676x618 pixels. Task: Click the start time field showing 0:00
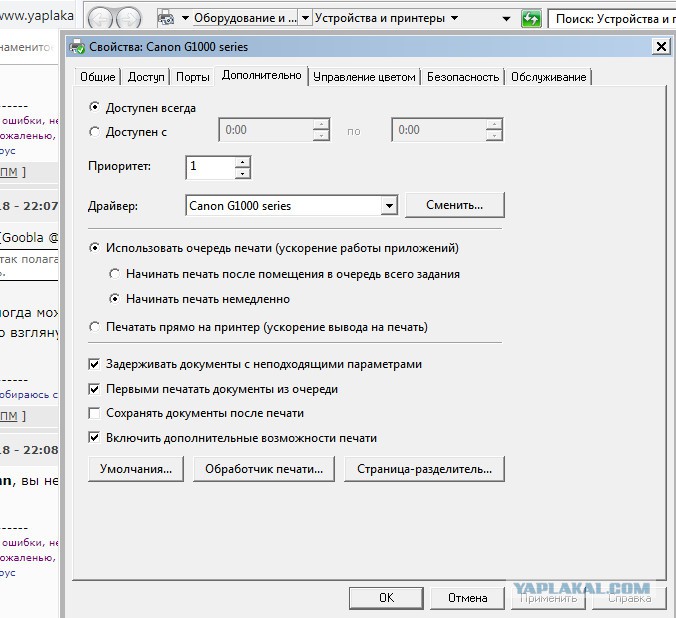pos(266,130)
